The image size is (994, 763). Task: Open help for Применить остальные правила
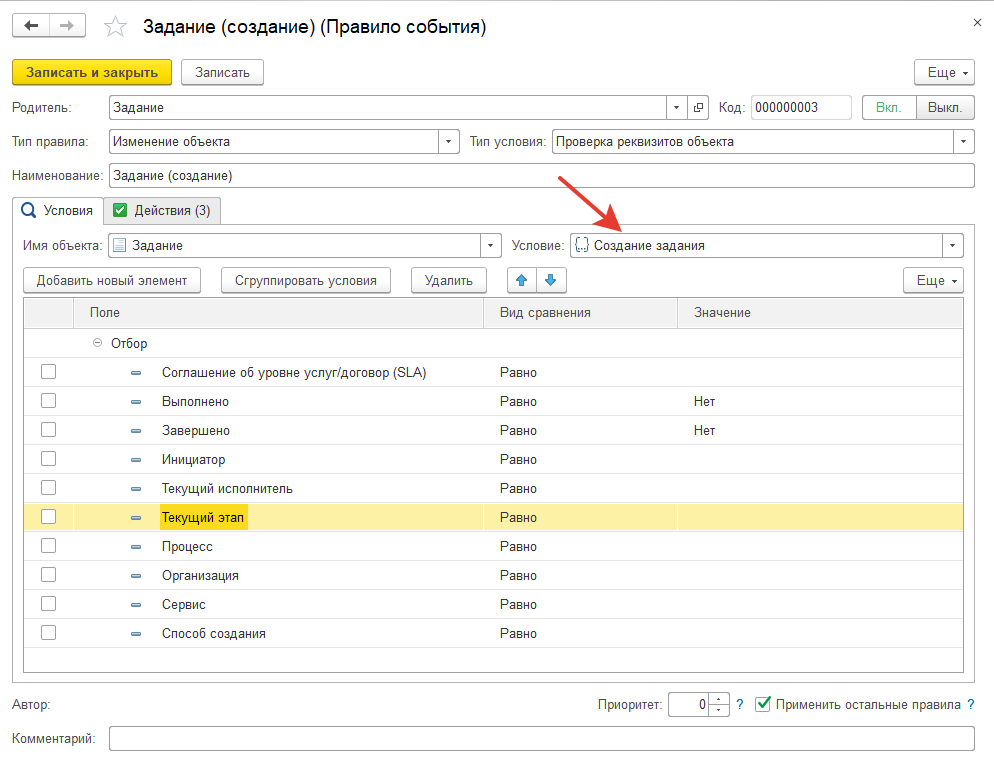(x=971, y=704)
